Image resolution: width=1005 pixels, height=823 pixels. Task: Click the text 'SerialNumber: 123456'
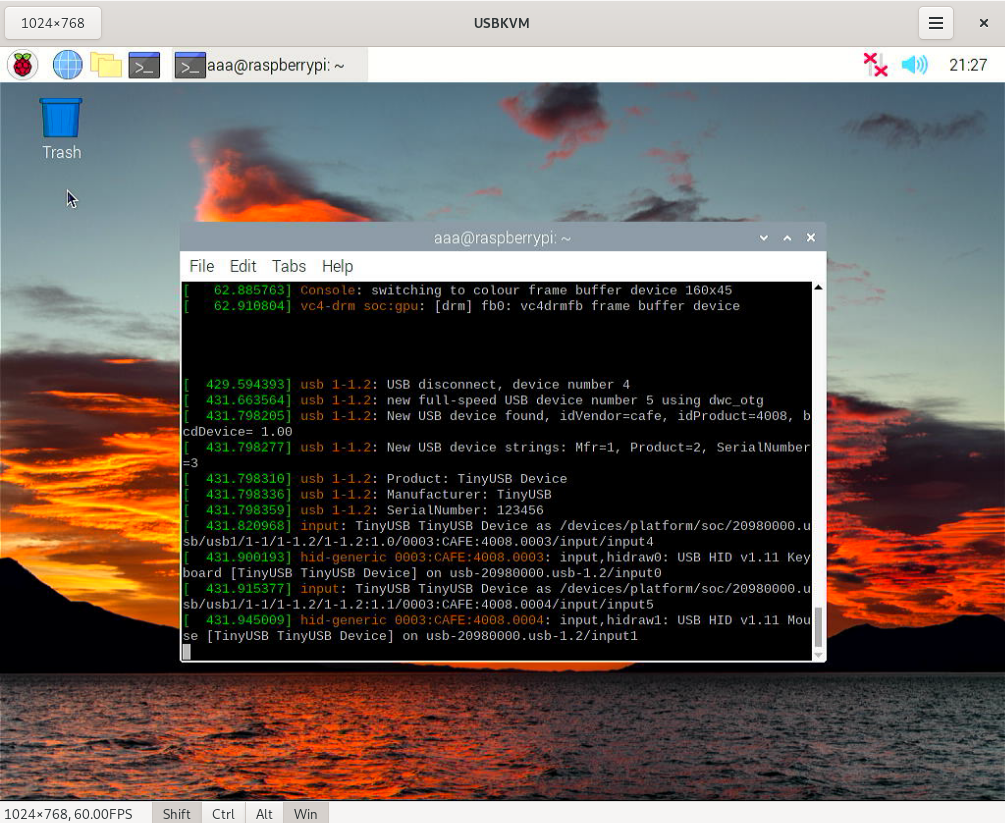pyautogui.click(x=465, y=510)
